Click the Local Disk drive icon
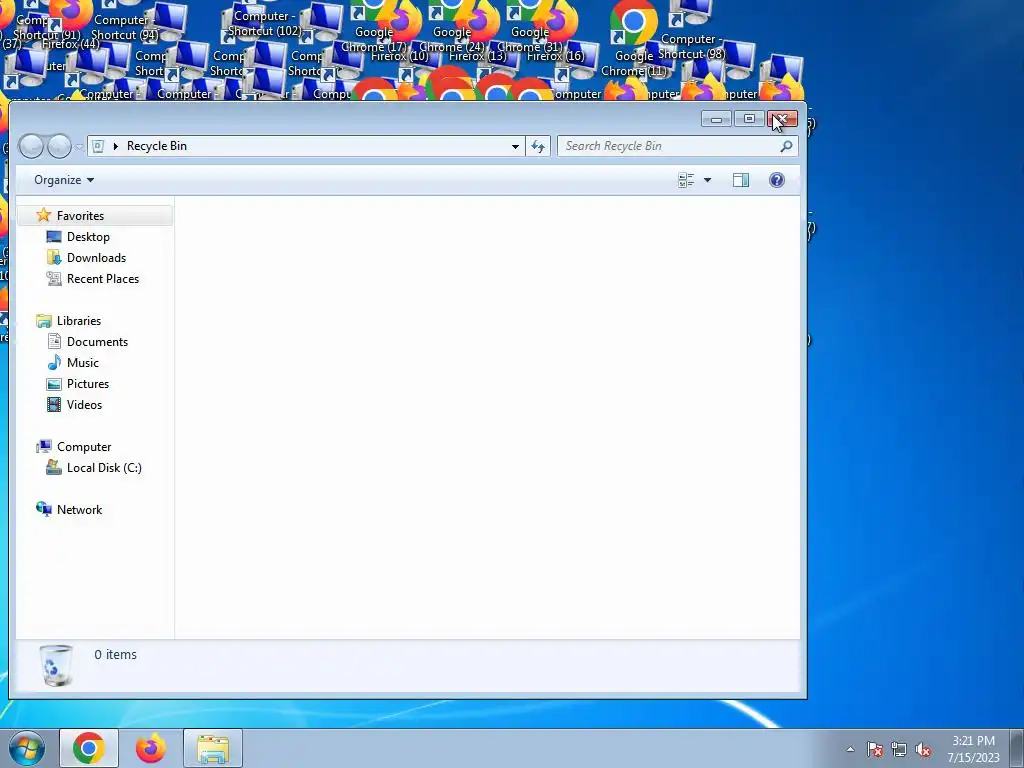This screenshot has width=1024, height=768. click(54, 468)
